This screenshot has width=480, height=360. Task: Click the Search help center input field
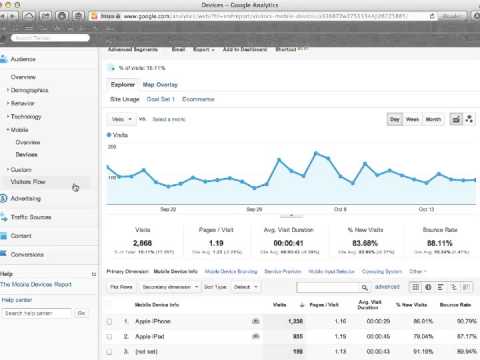[37, 313]
